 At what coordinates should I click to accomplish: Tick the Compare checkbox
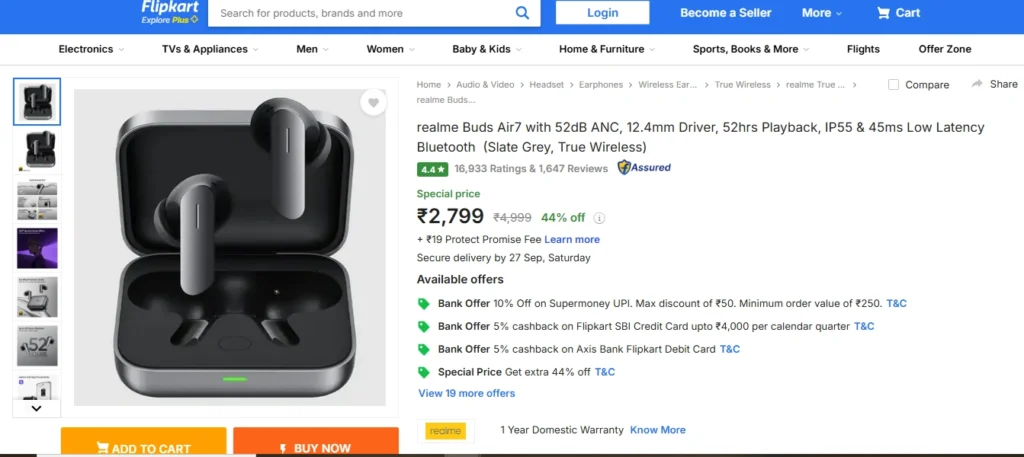[893, 84]
